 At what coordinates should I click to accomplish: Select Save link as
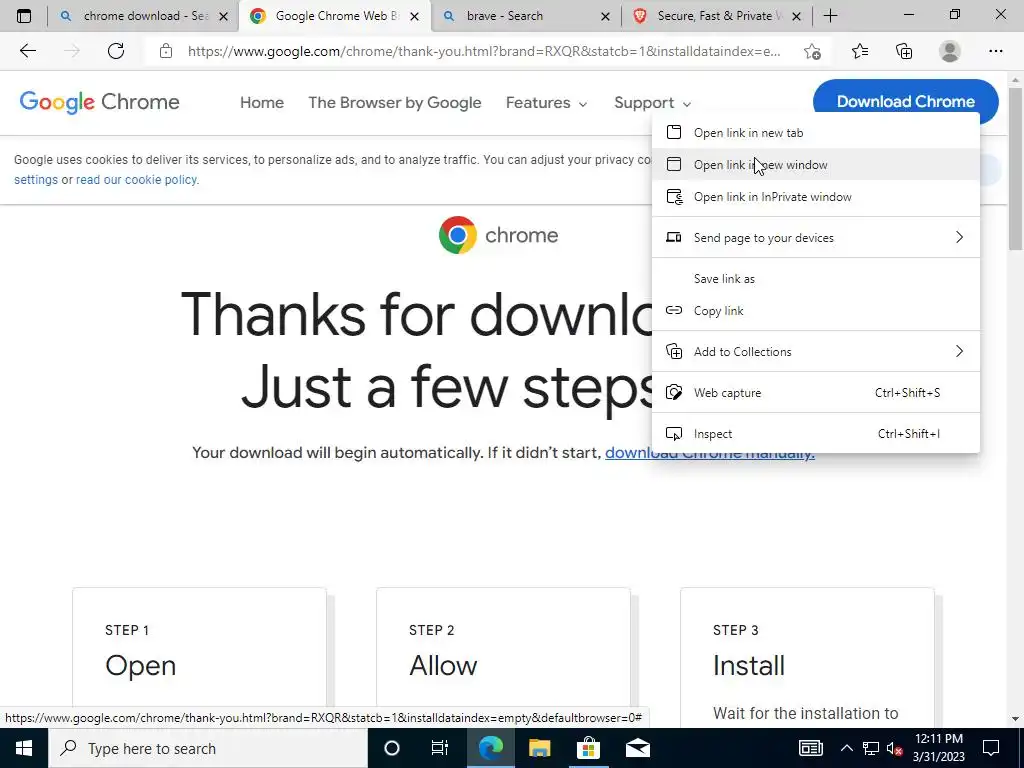(816, 279)
